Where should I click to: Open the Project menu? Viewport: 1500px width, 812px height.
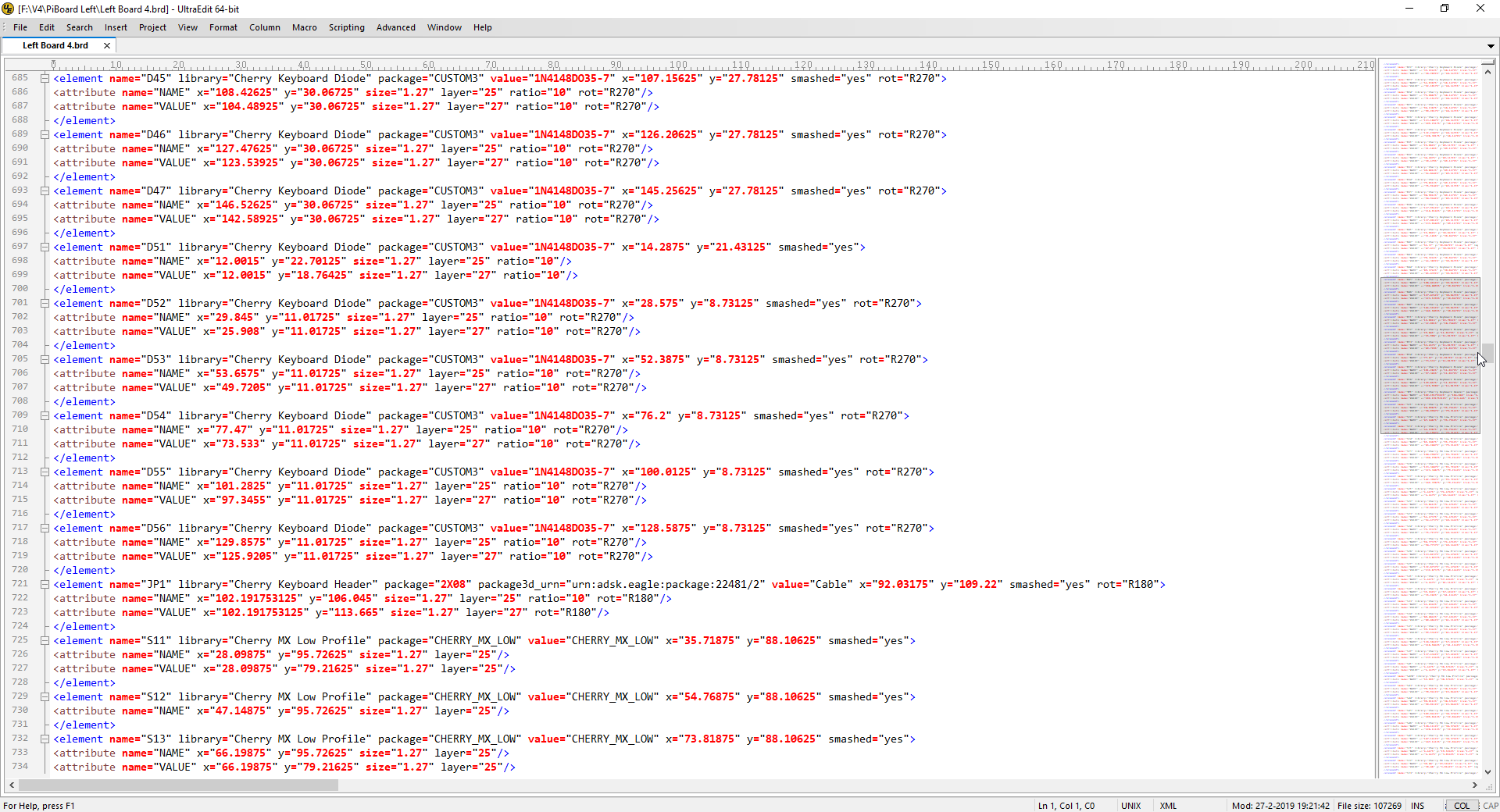[152, 27]
